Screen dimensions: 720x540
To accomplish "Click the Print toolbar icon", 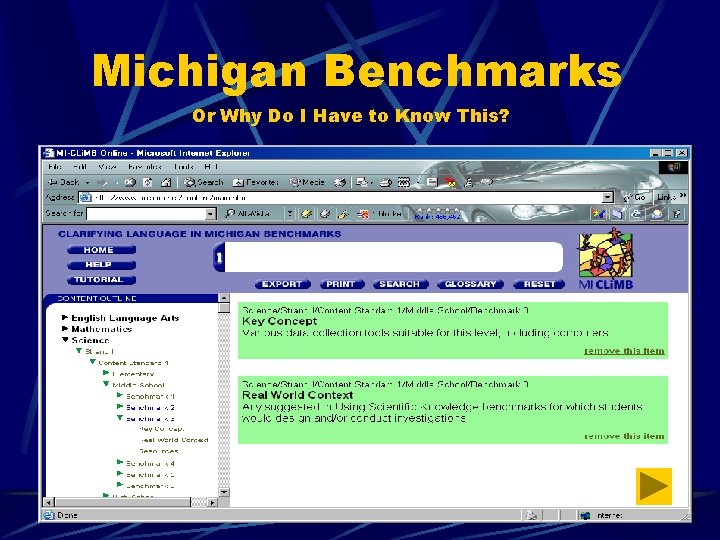I will [385, 182].
